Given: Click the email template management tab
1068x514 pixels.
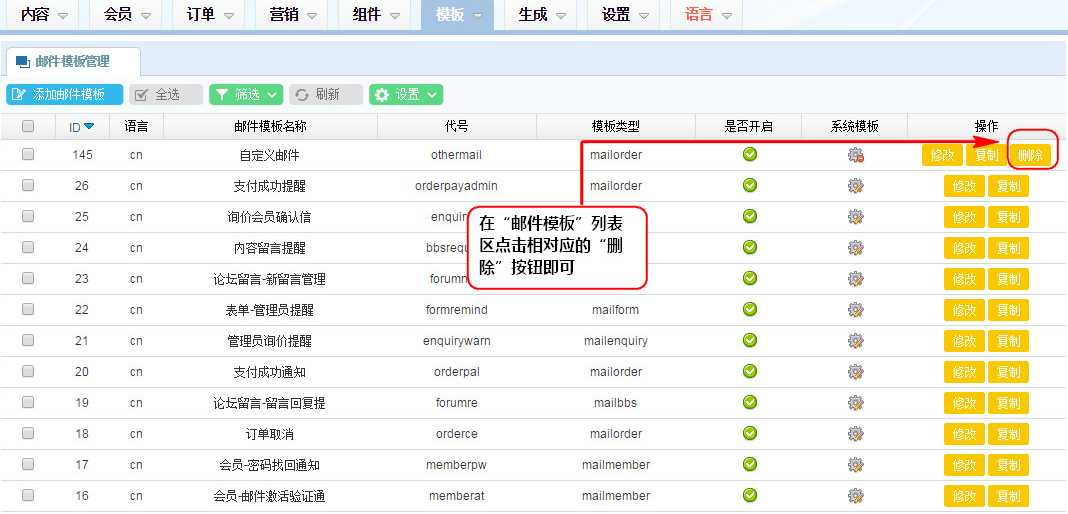Looking at the screenshot, I should coord(72,62).
